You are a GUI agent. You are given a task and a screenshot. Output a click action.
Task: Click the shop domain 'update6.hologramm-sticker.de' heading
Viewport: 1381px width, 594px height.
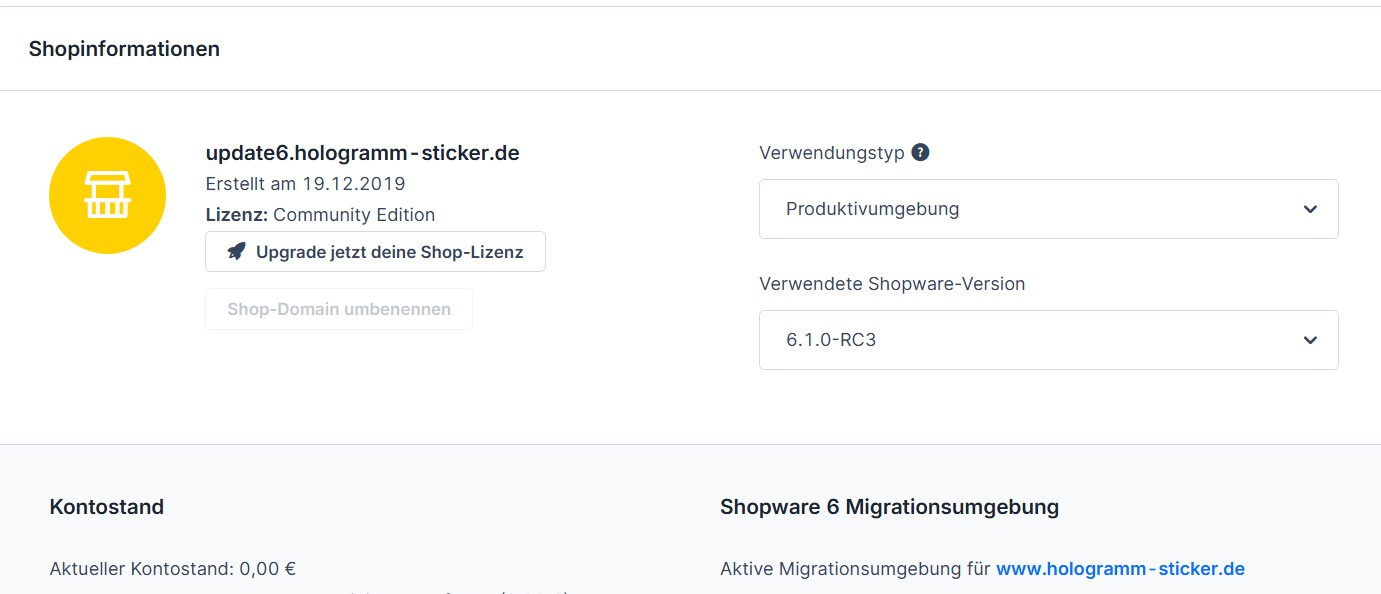(362, 153)
